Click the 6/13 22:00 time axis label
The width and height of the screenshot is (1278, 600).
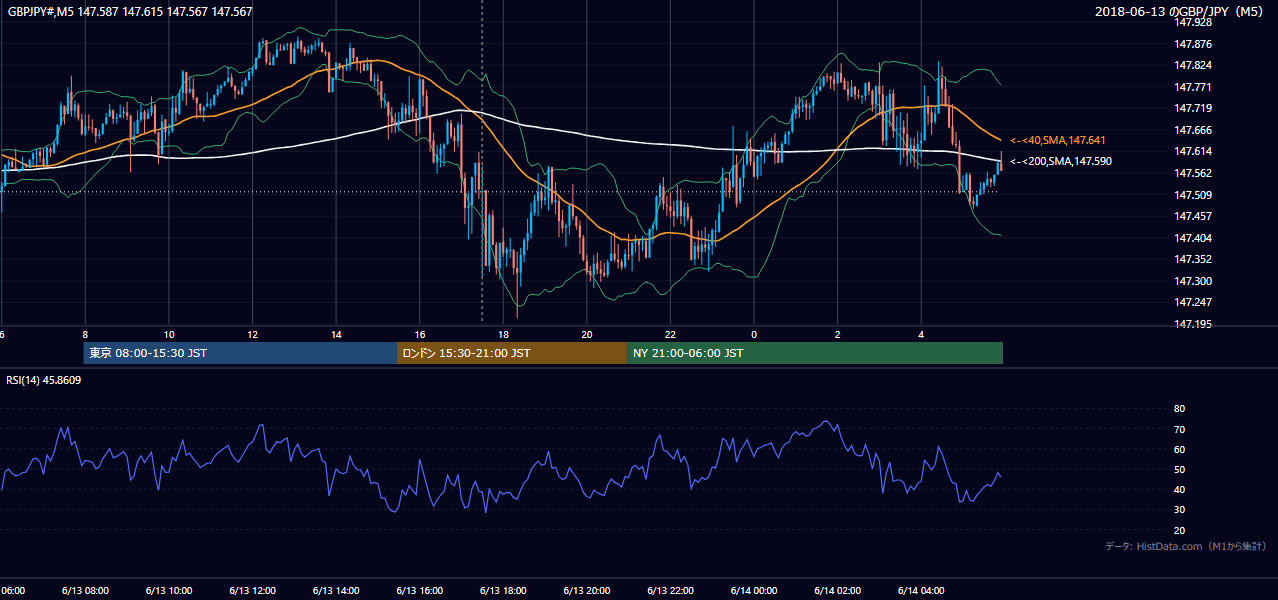(x=670, y=590)
